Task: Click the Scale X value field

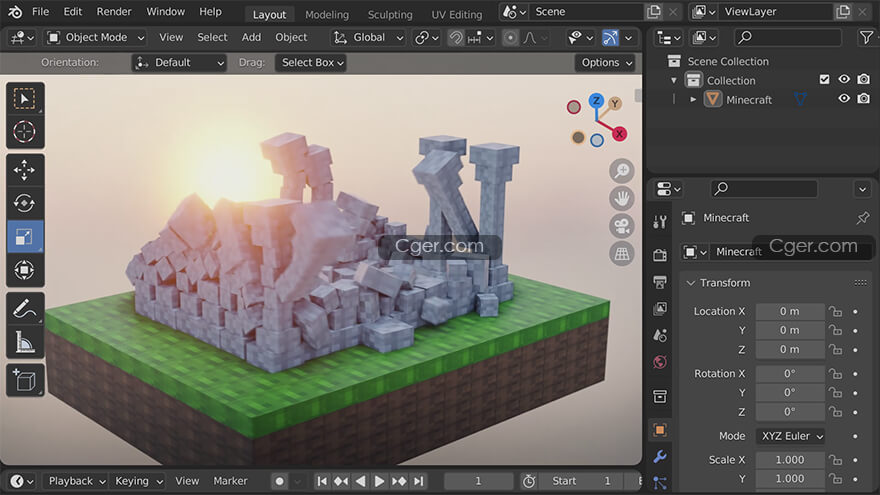Action: 790,460
